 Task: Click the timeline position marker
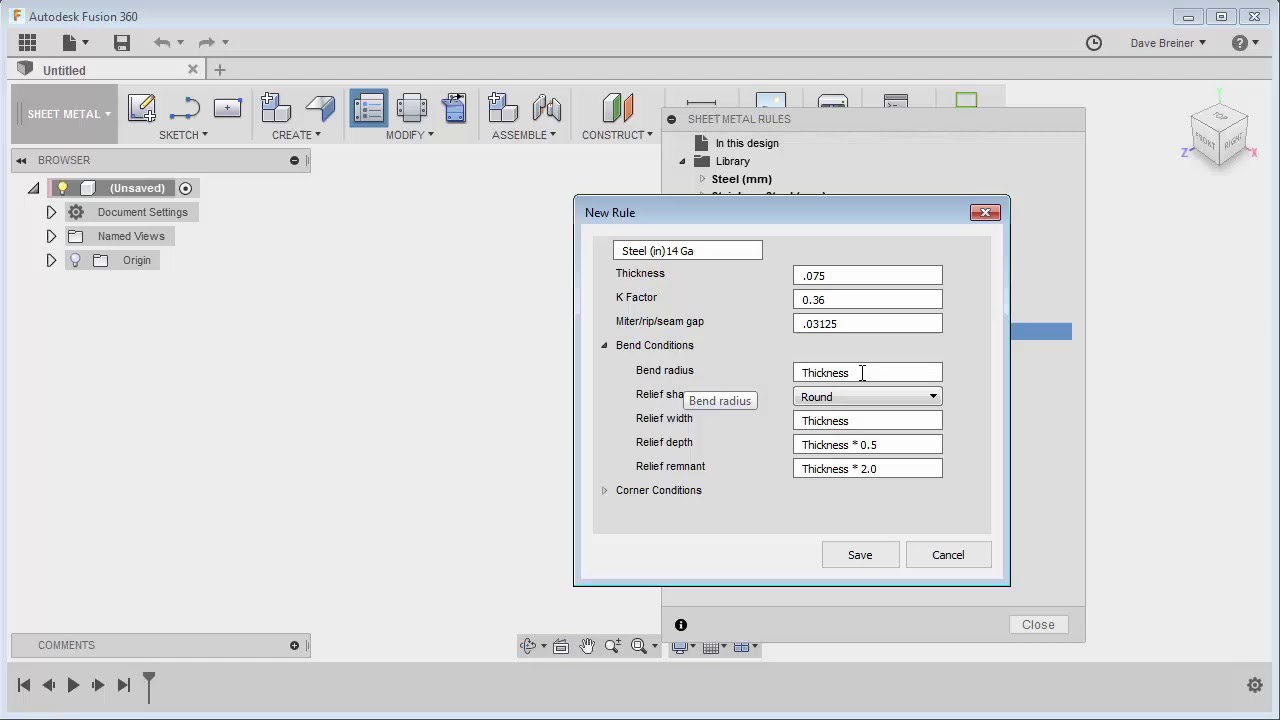pyautogui.click(x=149, y=686)
